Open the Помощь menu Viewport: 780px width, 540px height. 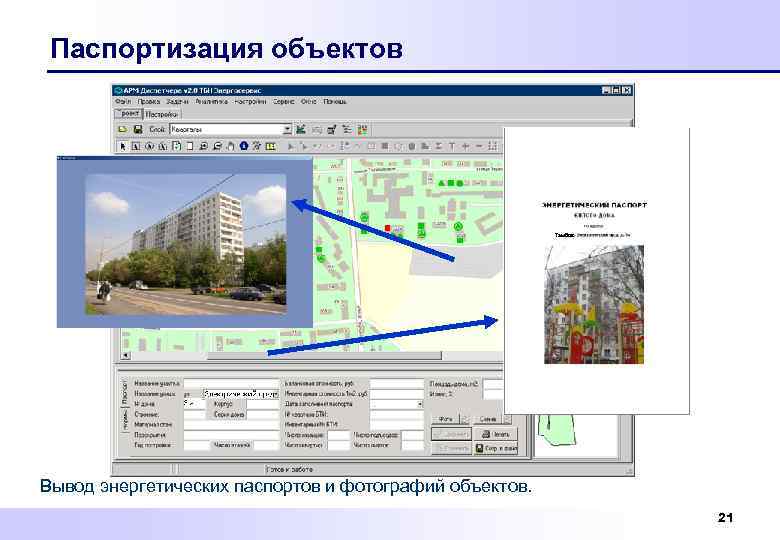[335, 101]
